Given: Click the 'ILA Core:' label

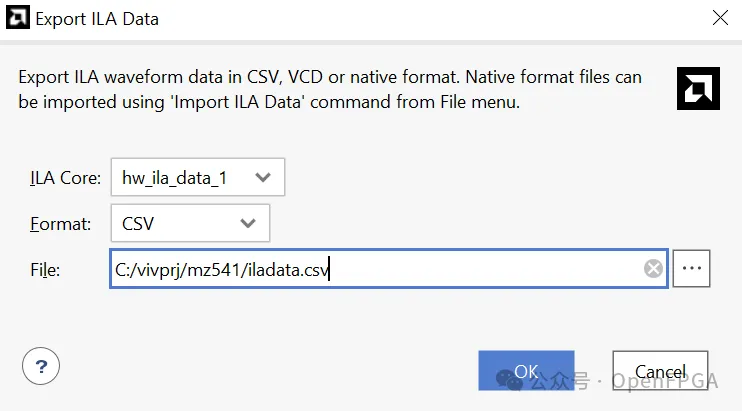Looking at the screenshot, I should coord(65,179).
